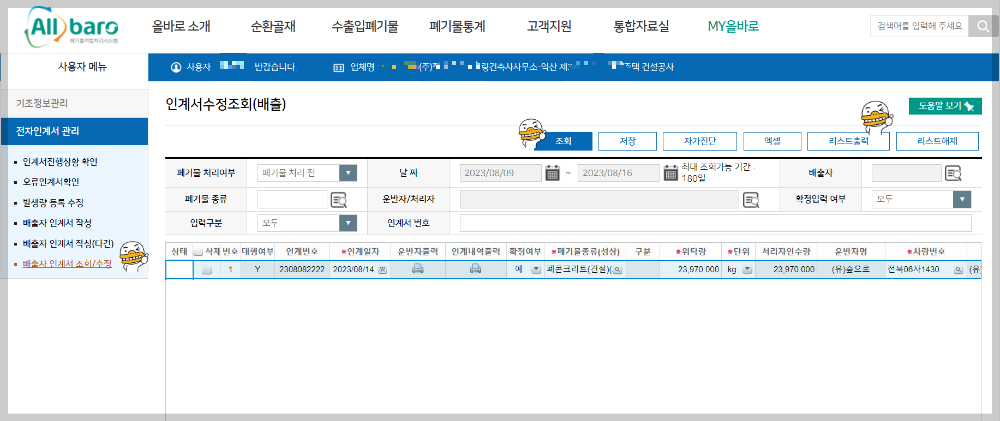Viewport: 1000px width, 421px height.
Task: Open the 수출입폐기물 menu
Action: click(365, 27)
